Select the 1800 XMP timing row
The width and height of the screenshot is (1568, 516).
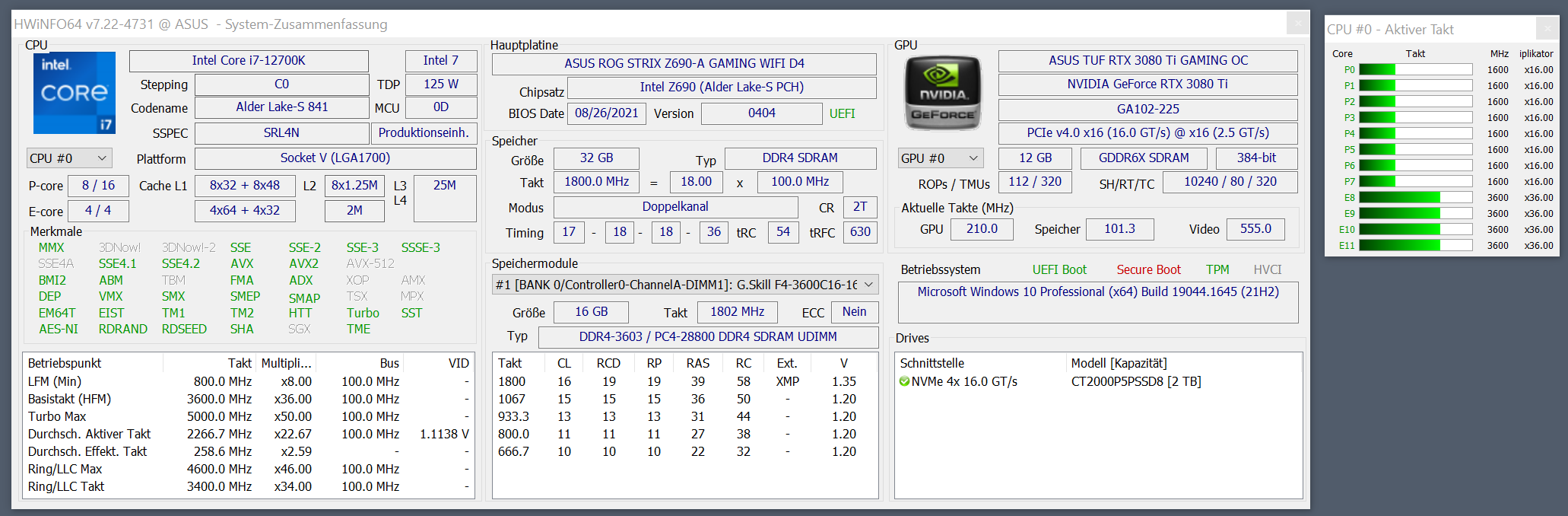coord(684,381)
